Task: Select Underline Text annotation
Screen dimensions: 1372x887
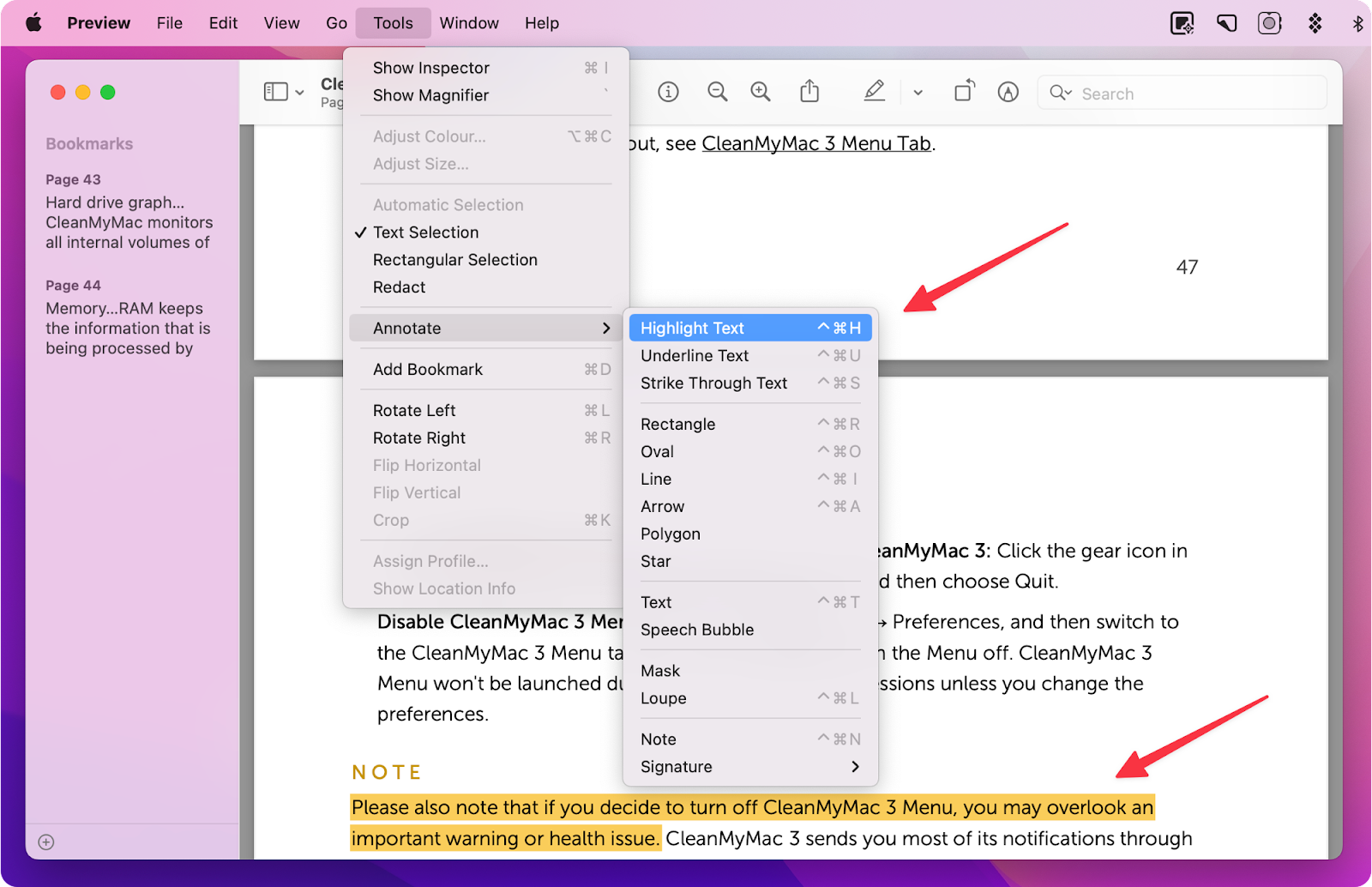Action: tap(750, 355)
